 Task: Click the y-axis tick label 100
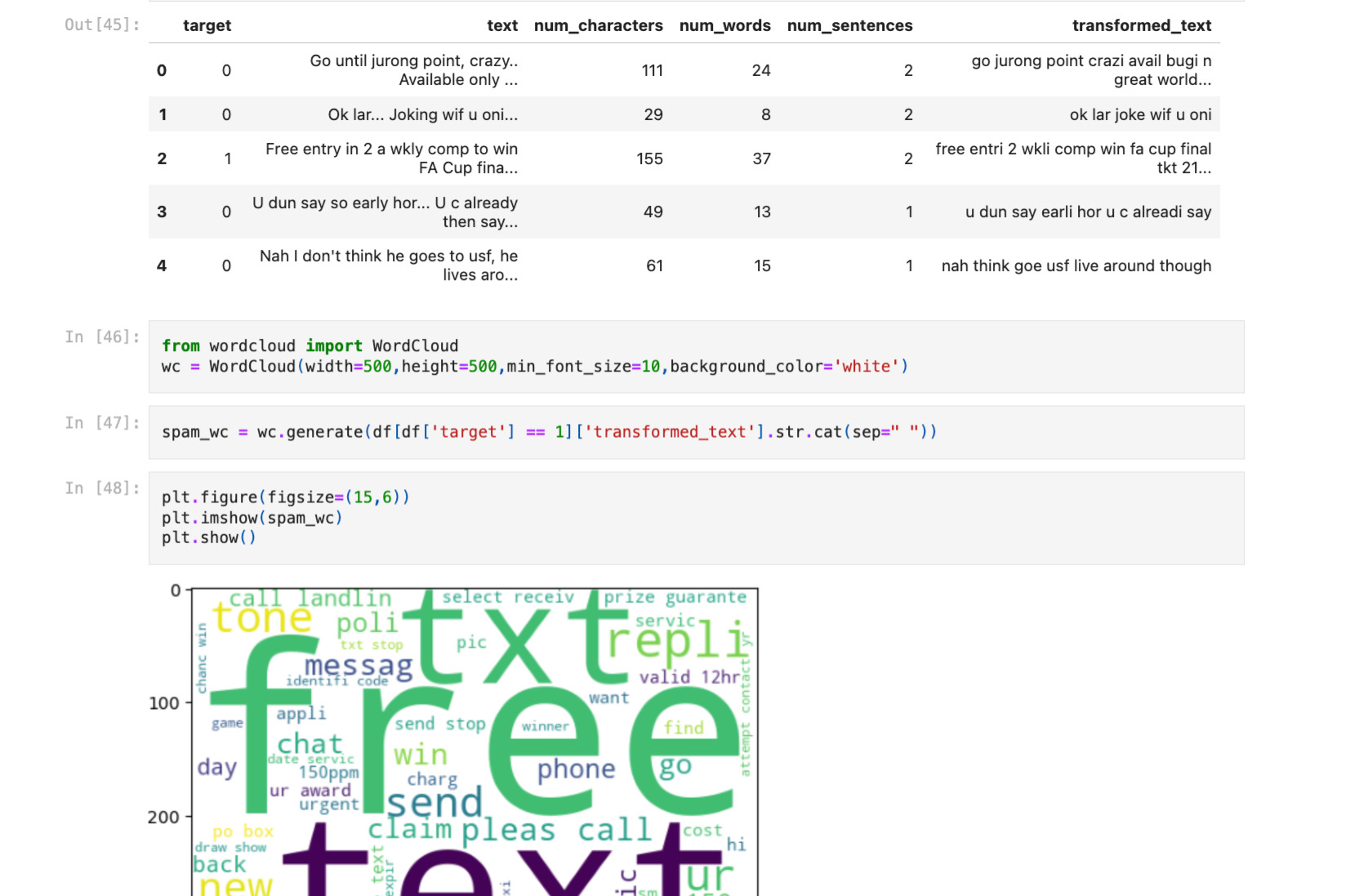click(x=163, y=703)
